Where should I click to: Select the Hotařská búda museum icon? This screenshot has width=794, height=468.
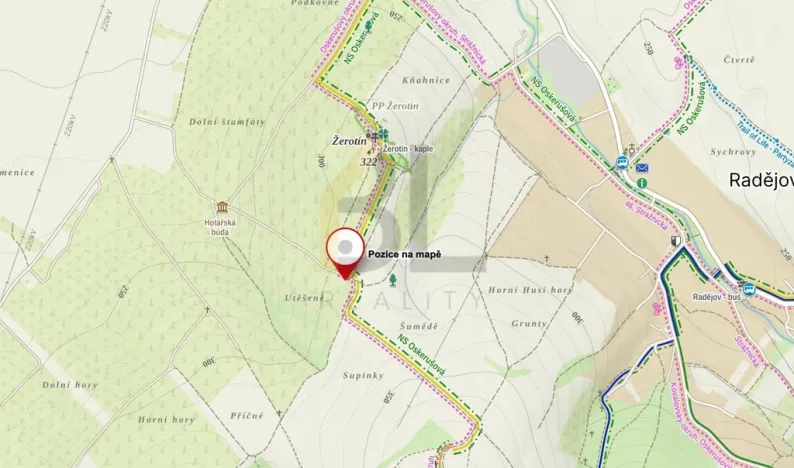pyautogui.click(x=222, y=207)
